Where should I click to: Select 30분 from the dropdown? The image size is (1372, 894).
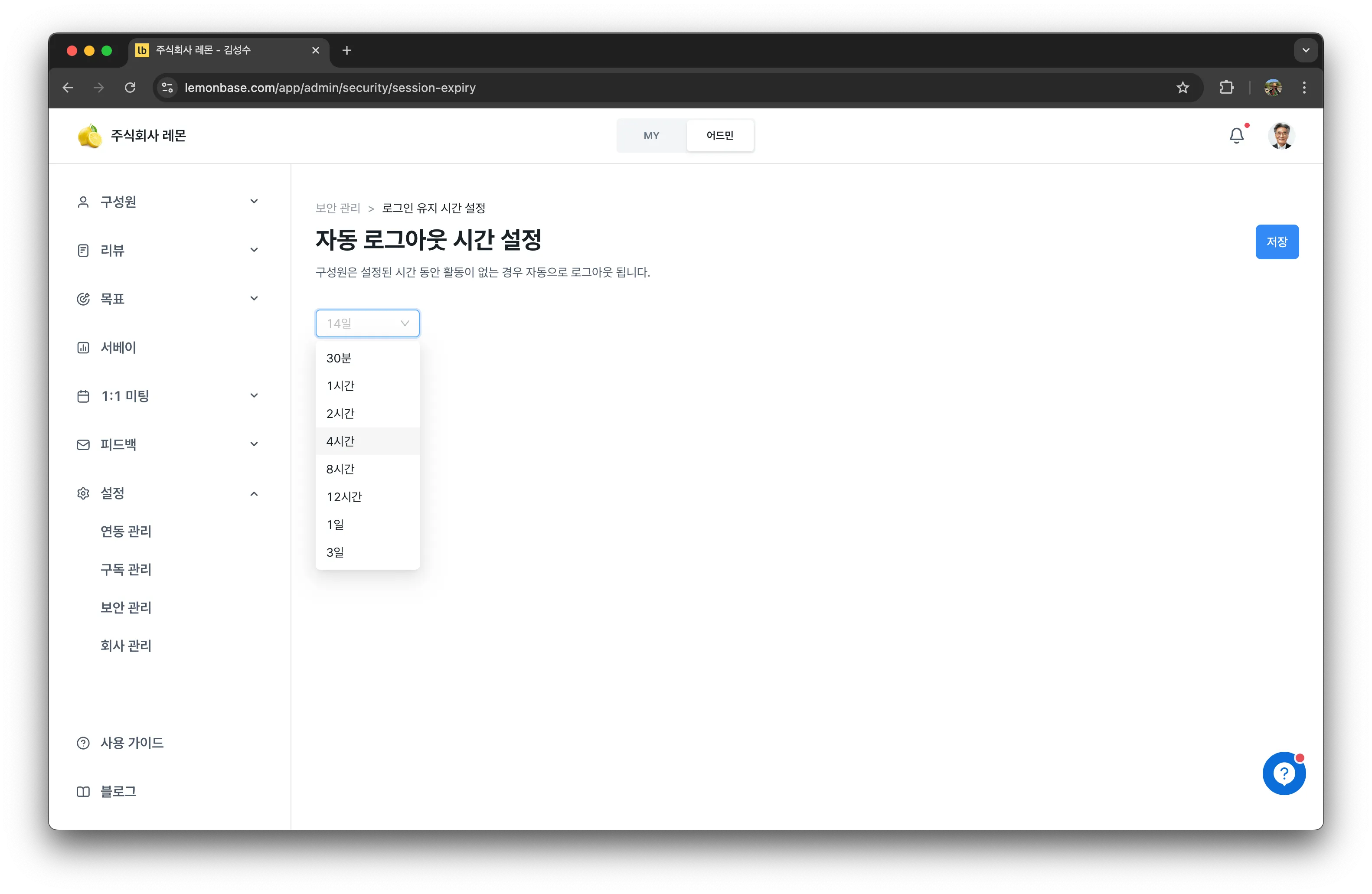point(367,359)
